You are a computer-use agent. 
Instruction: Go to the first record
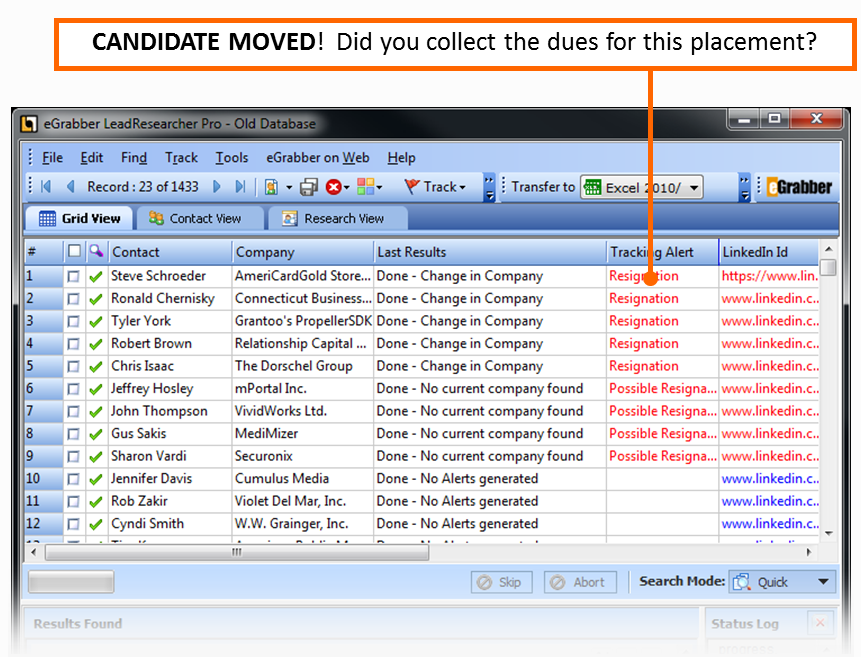tap(46, 187)
